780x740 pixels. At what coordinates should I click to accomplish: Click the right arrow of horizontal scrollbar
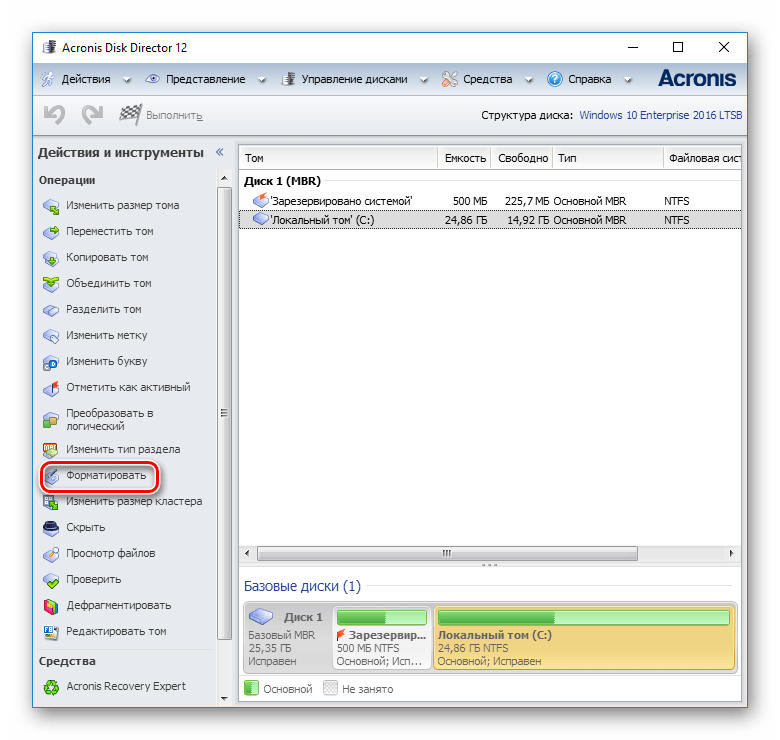731,553
